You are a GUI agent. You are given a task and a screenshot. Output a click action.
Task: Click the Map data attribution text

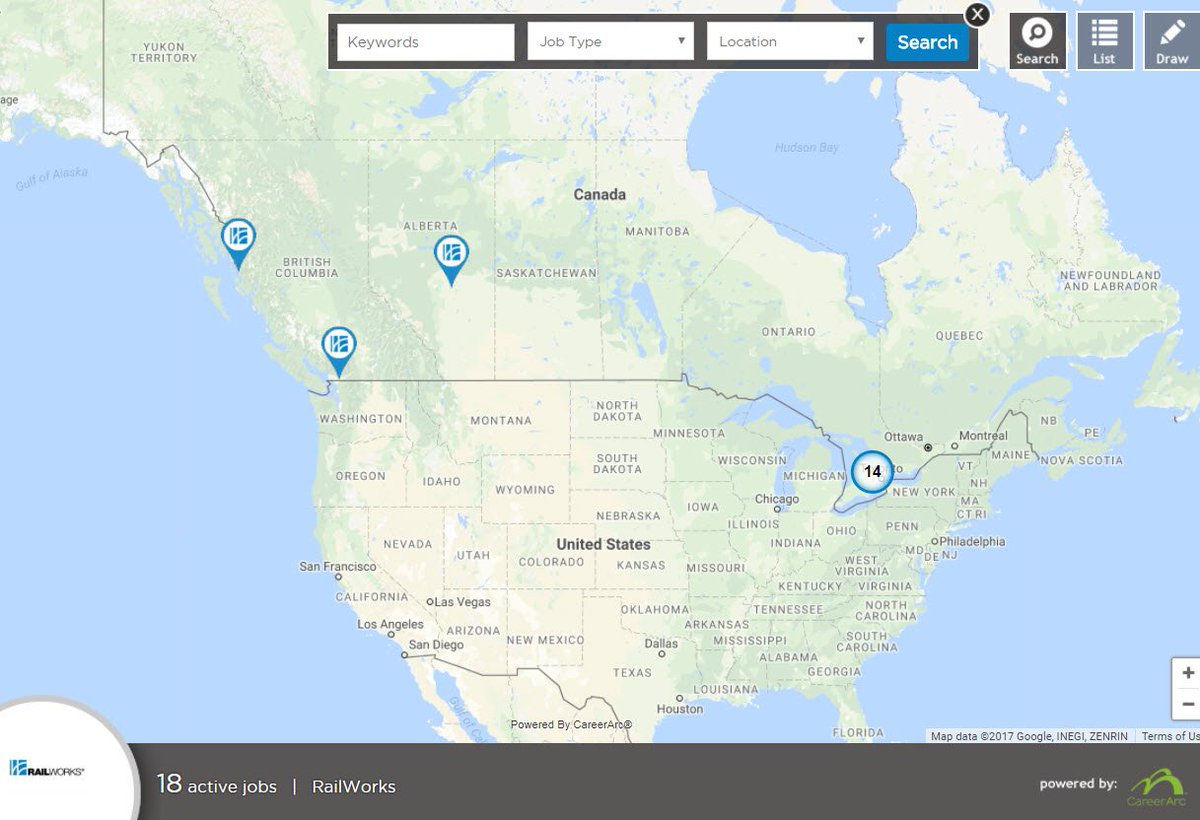[x=1029, y=736]
